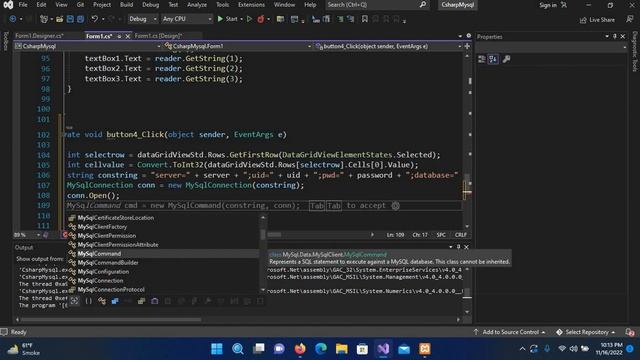Undo the last action with the Undo icon
This screenshot has height=360, width=640.
pos(95,19)
